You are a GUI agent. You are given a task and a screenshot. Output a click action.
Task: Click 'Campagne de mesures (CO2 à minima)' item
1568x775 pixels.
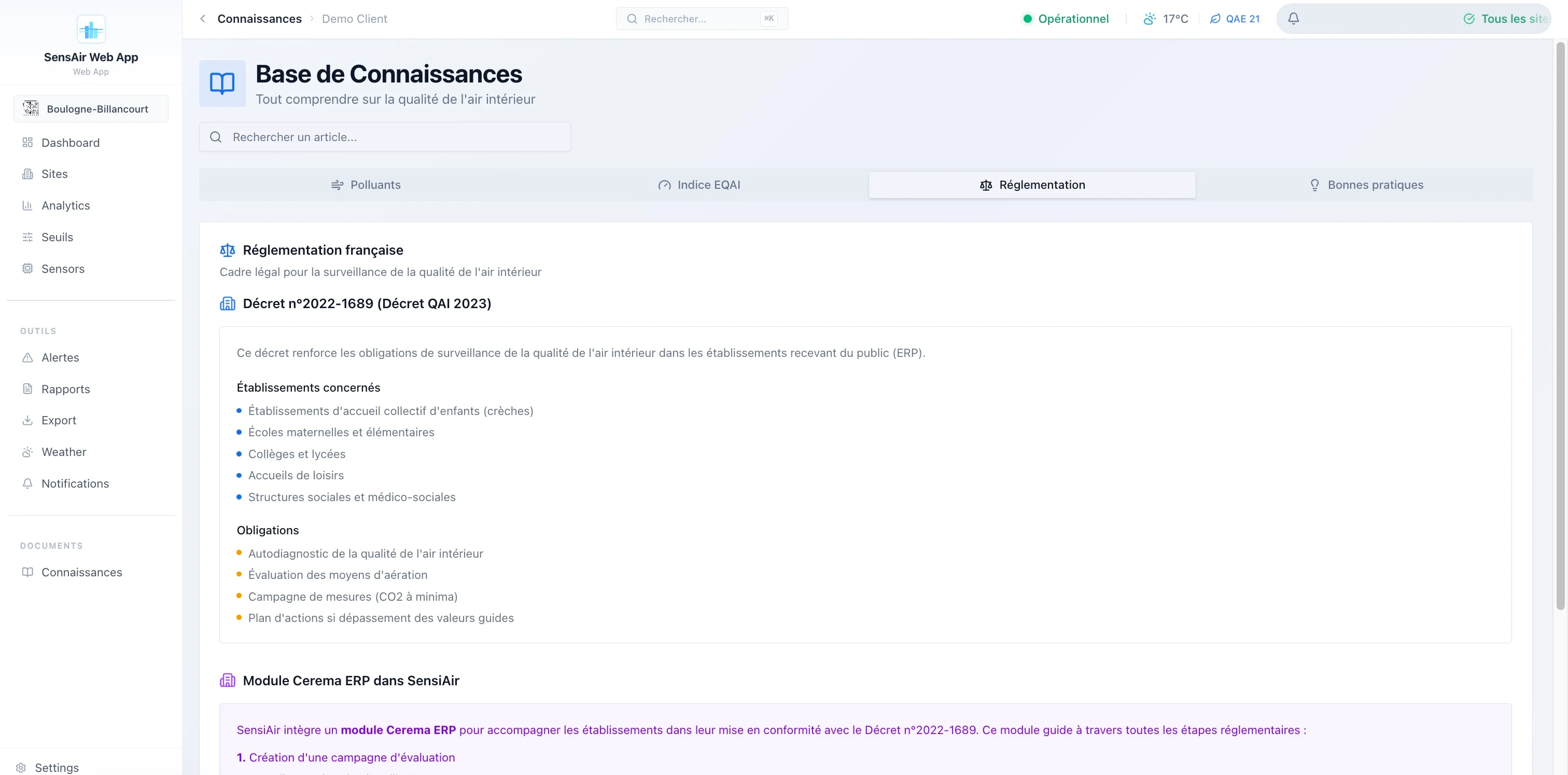(x=353, y=597)
